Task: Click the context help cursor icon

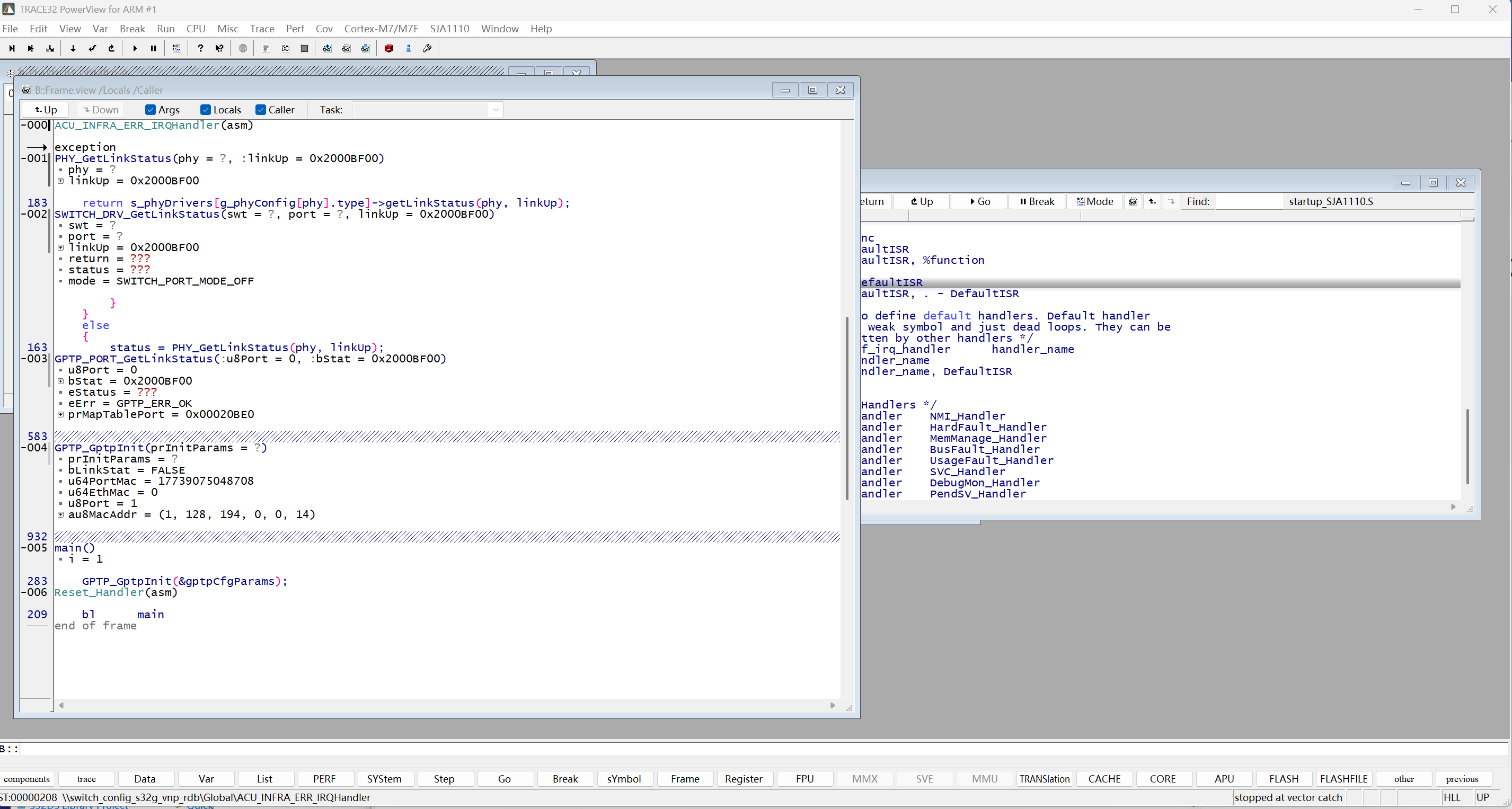Action: tap(219, 49)
